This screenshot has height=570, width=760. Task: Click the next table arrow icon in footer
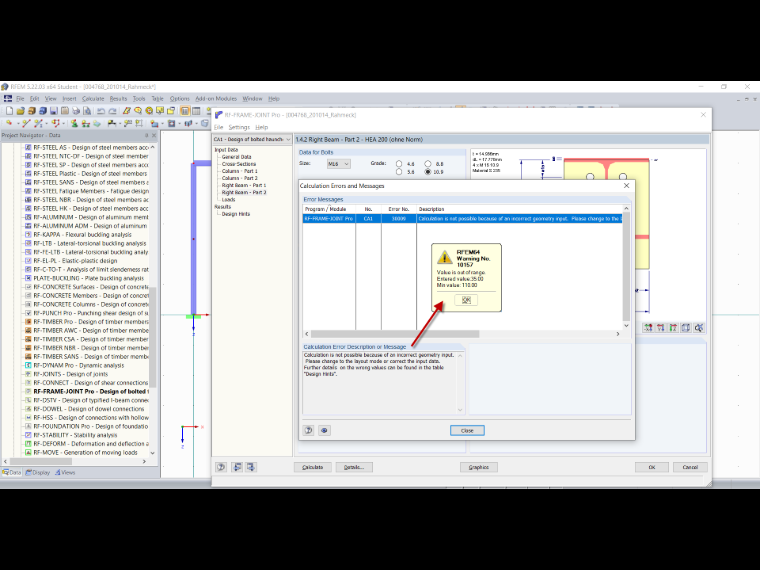click(x=251, y=467)
